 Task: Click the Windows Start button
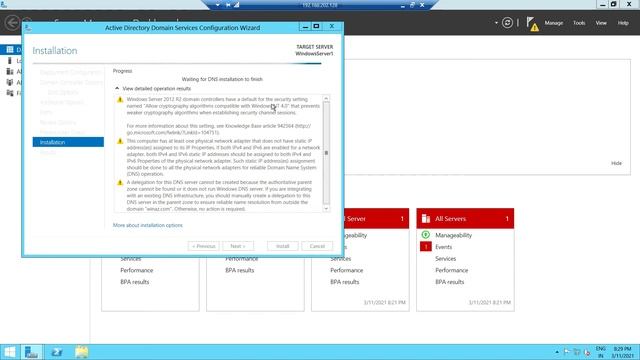(9, 352)
